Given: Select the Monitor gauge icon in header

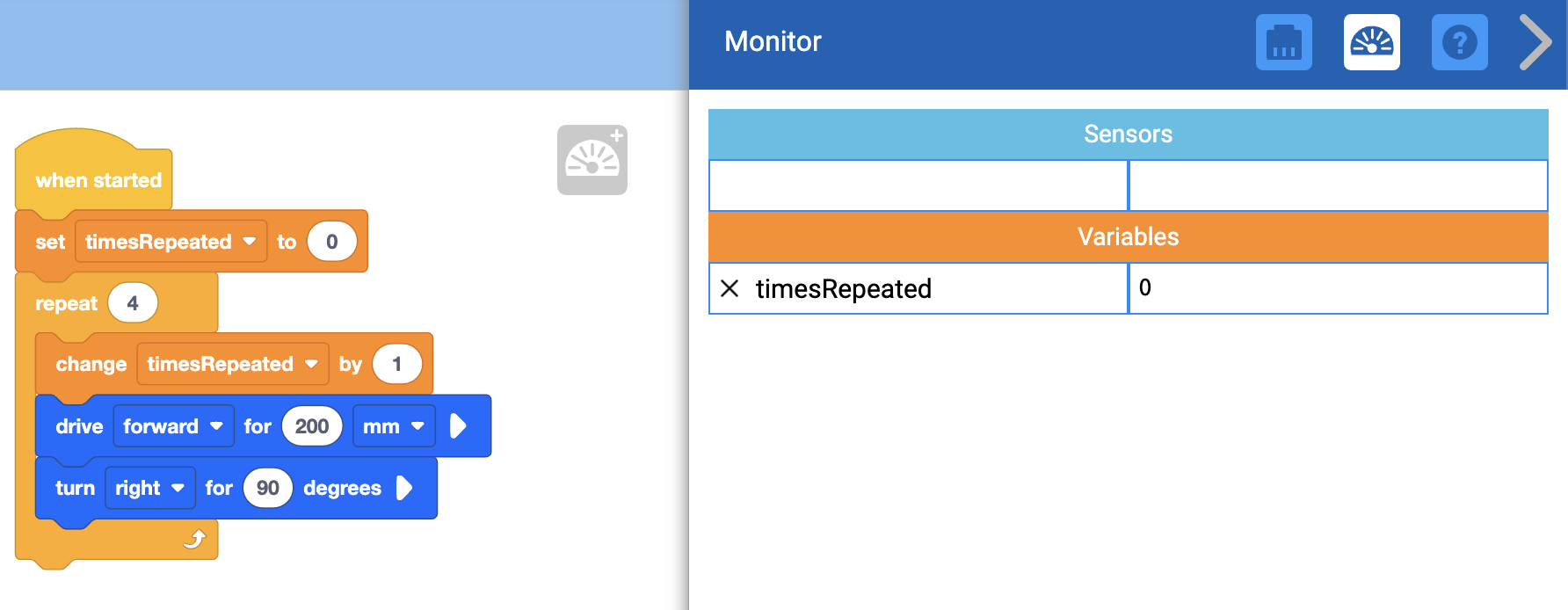Looking at the screenshot, I should click(1371, 42).
